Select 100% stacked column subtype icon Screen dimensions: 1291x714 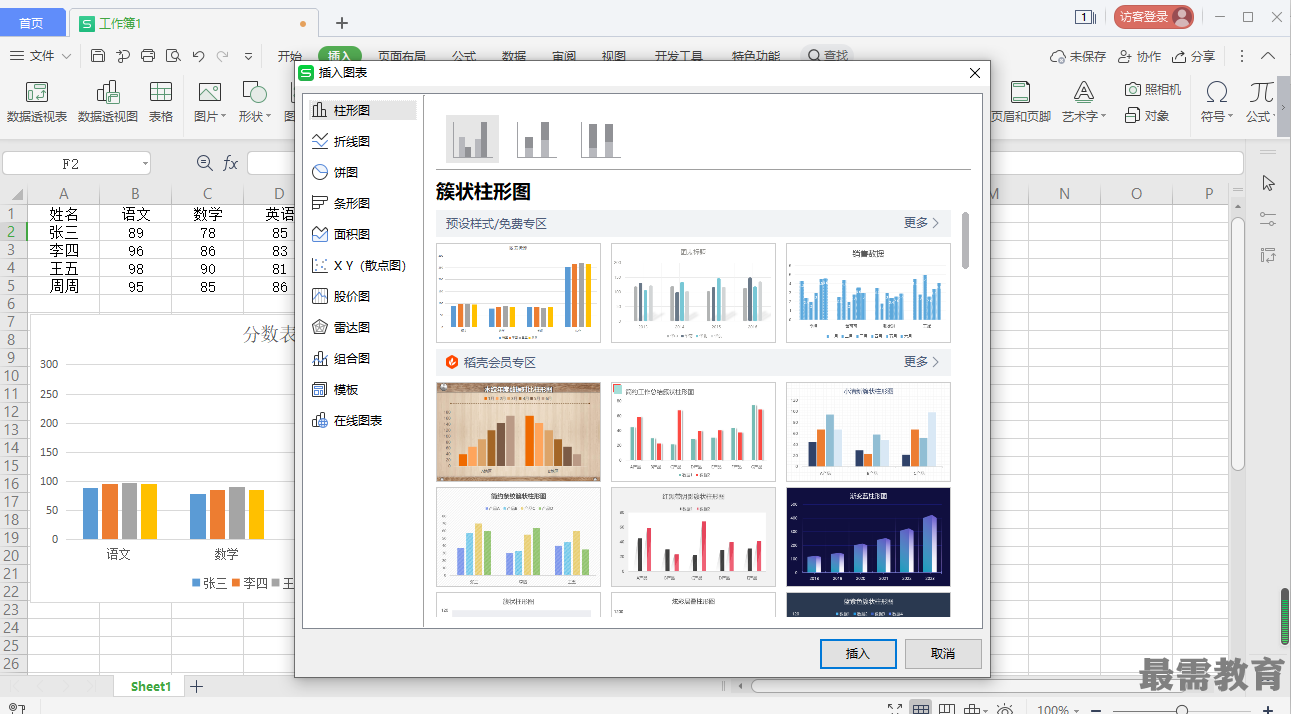601,138
